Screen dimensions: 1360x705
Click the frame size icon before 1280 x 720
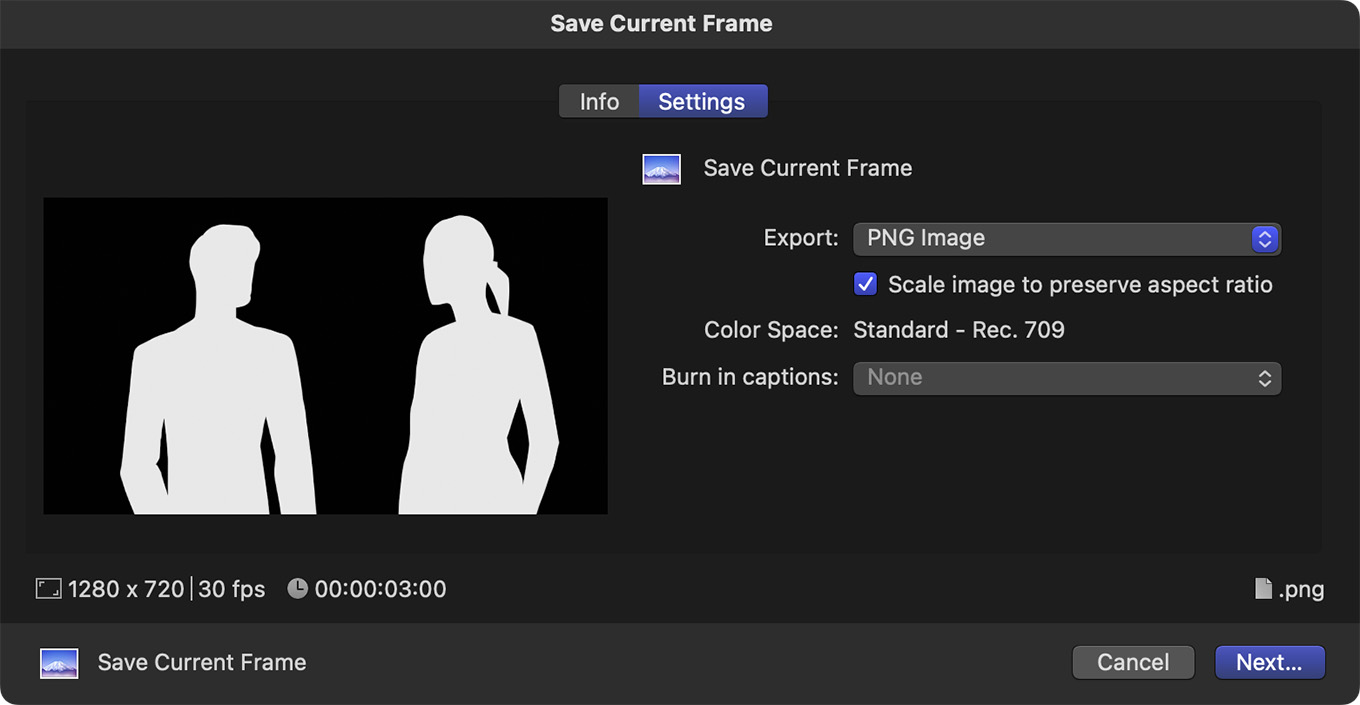click(x=48, y=589)
